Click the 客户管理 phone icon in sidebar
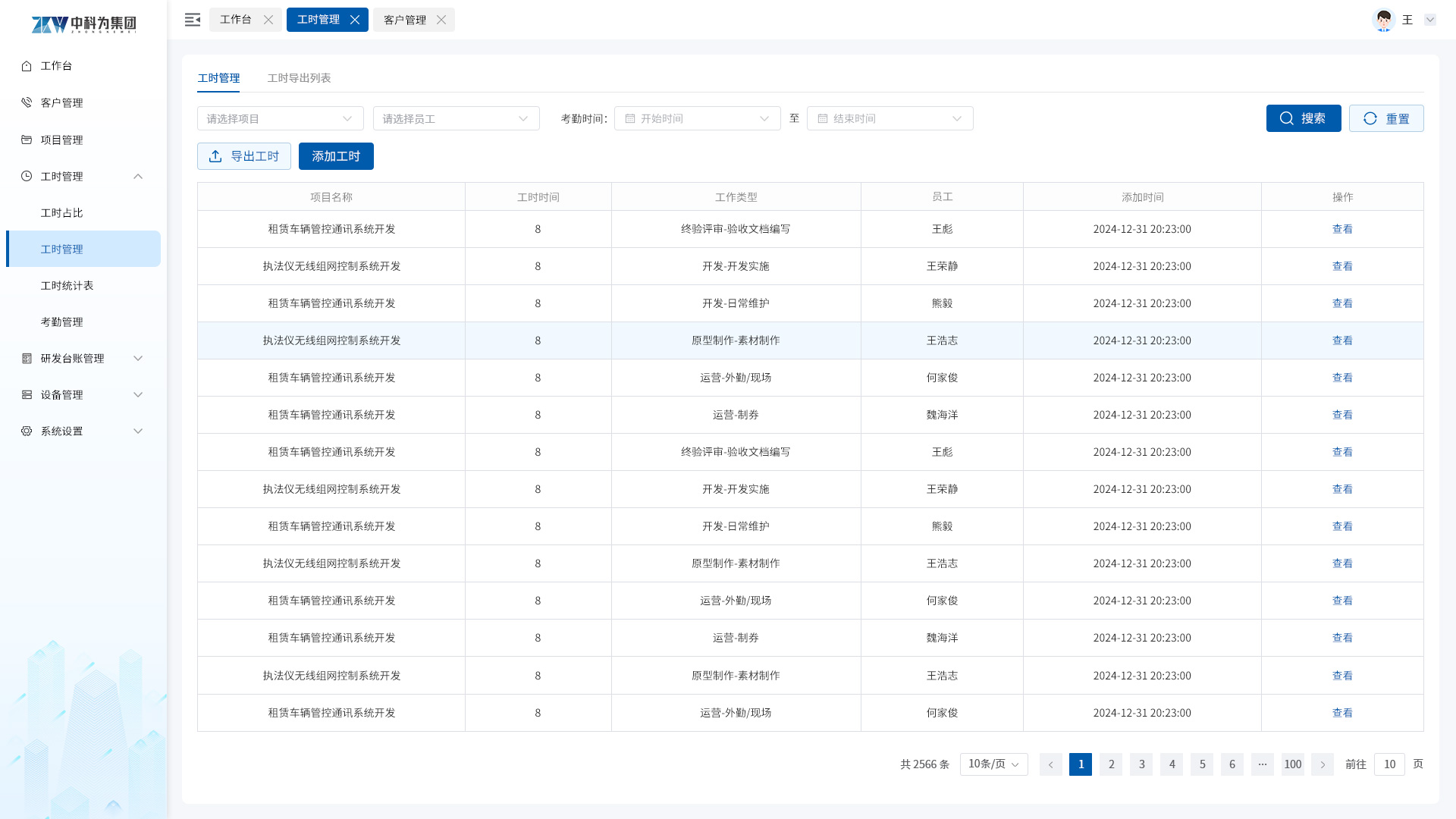 point(27,102)
